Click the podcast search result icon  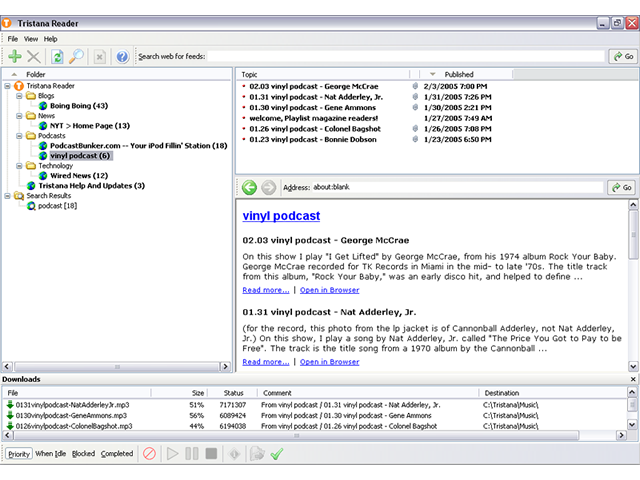pyautogui.click(x=31, y=206)
